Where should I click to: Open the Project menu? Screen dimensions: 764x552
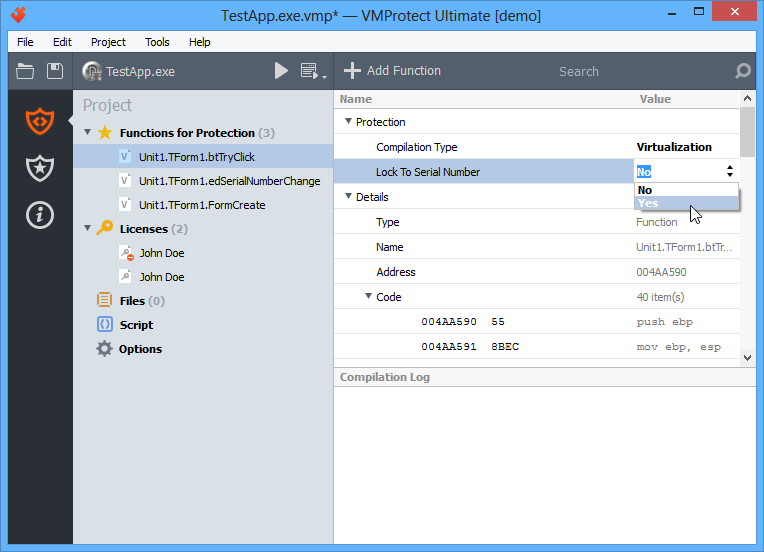tap(108, 42)
